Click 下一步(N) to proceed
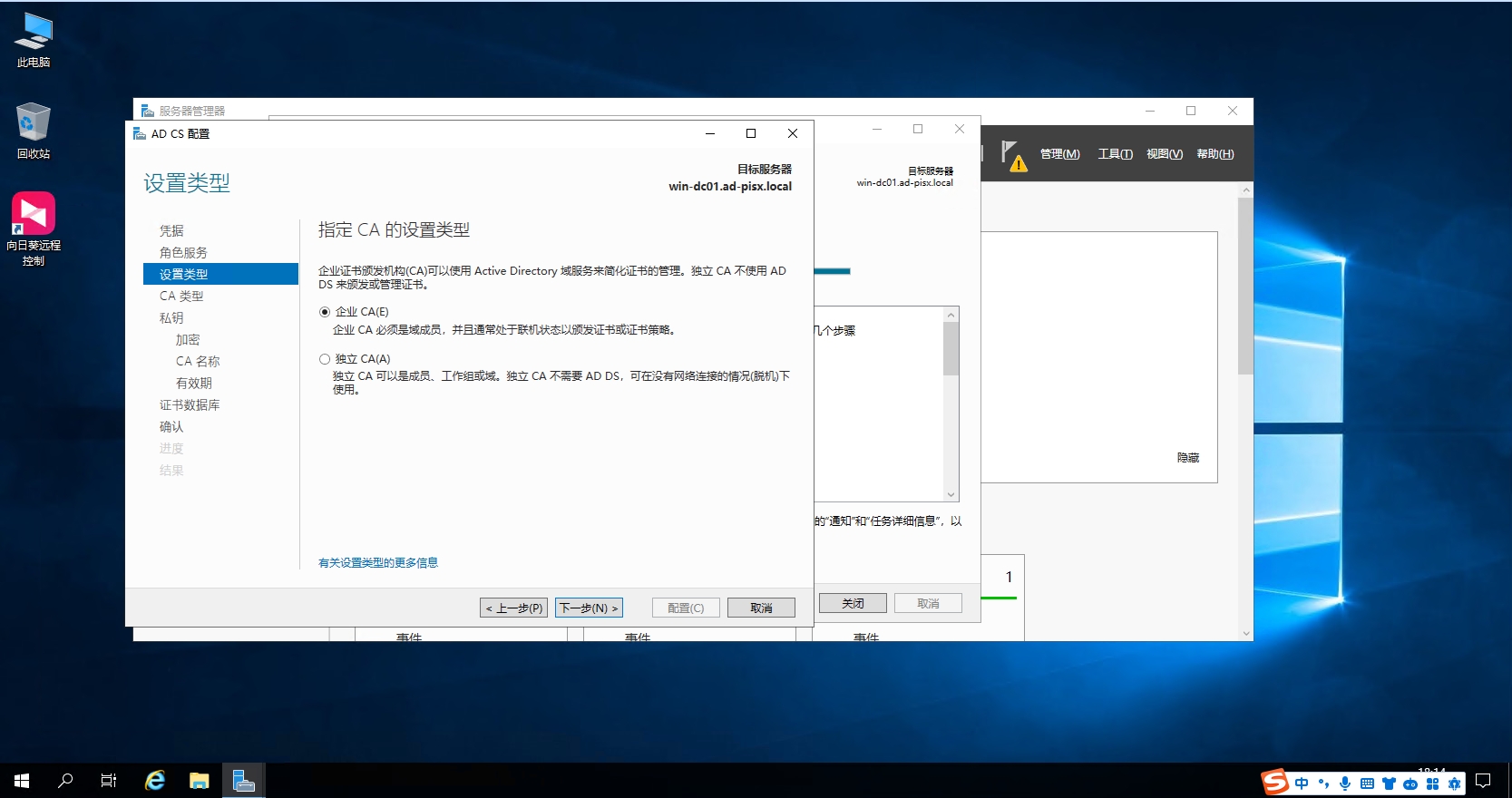Screen dimensions: 1512x798 tap(589, 608)
